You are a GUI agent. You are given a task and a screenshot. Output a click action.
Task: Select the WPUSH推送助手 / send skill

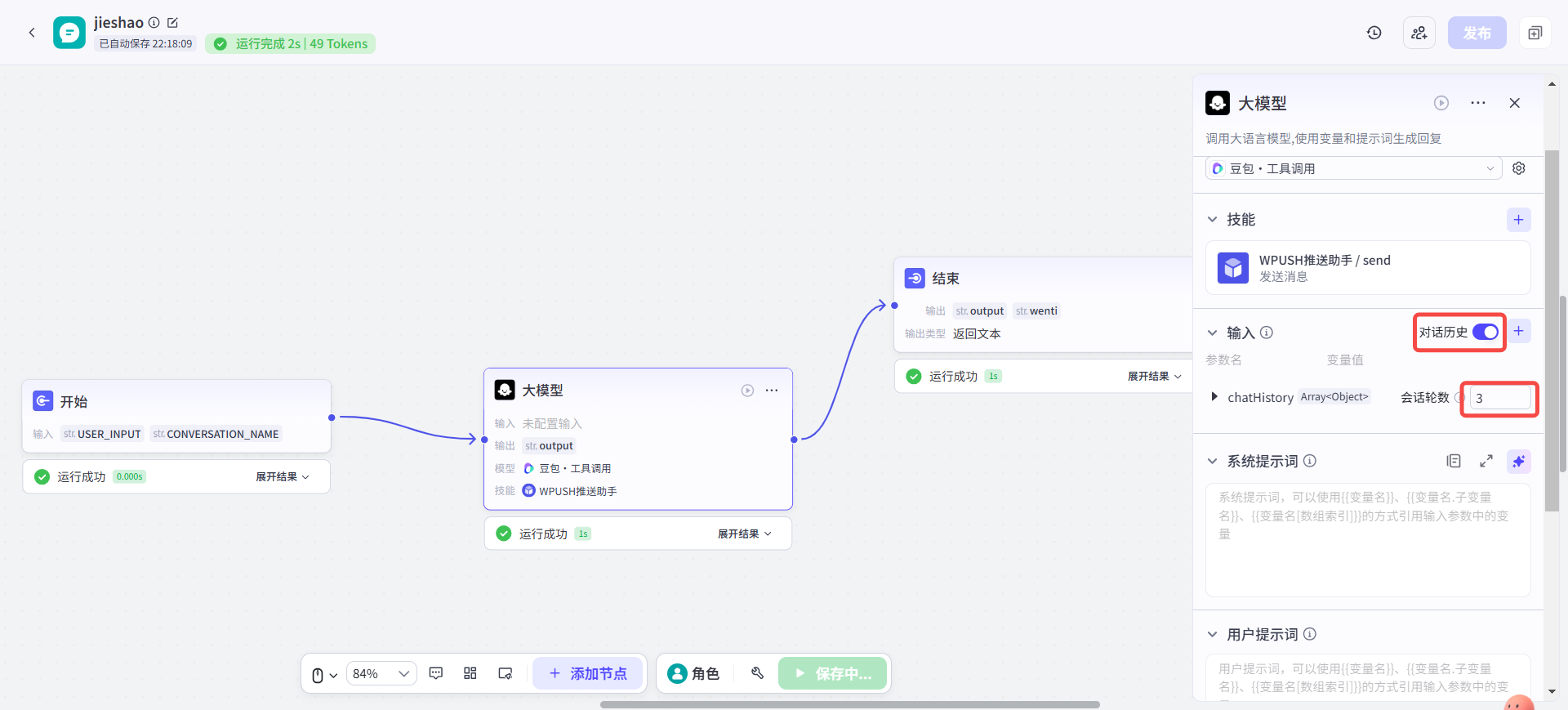click(x=1368, y=268)
